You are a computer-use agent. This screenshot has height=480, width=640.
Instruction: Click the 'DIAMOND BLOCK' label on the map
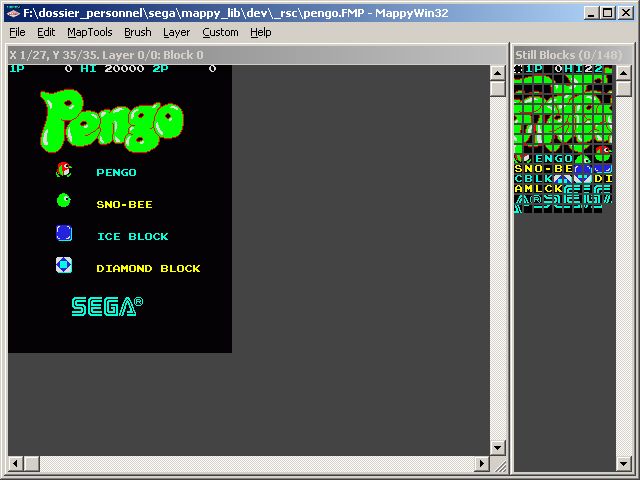pyautogui.click(x=149, y=268)
